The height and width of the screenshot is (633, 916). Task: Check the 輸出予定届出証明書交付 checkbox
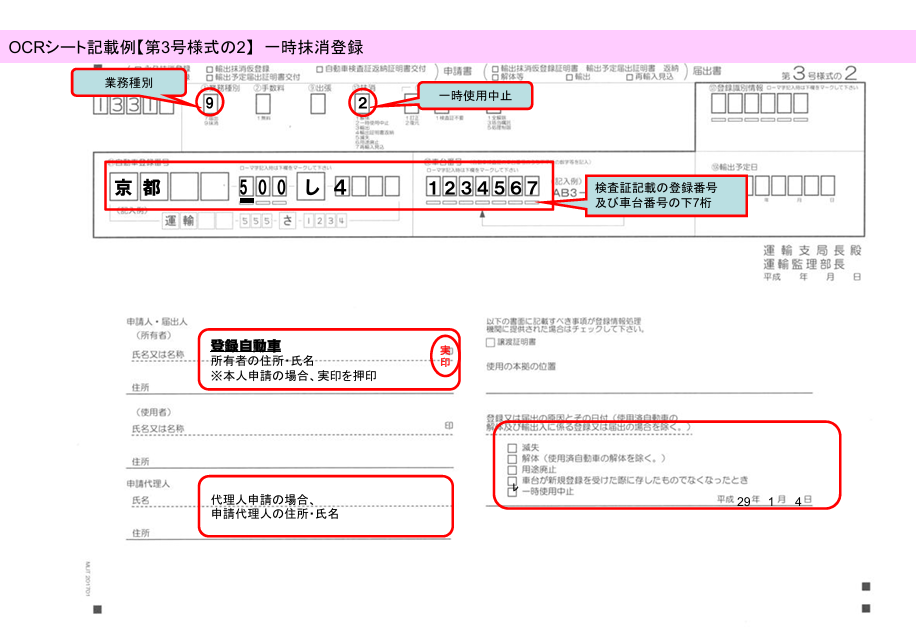pyautogui.click(x=210, y=78)
